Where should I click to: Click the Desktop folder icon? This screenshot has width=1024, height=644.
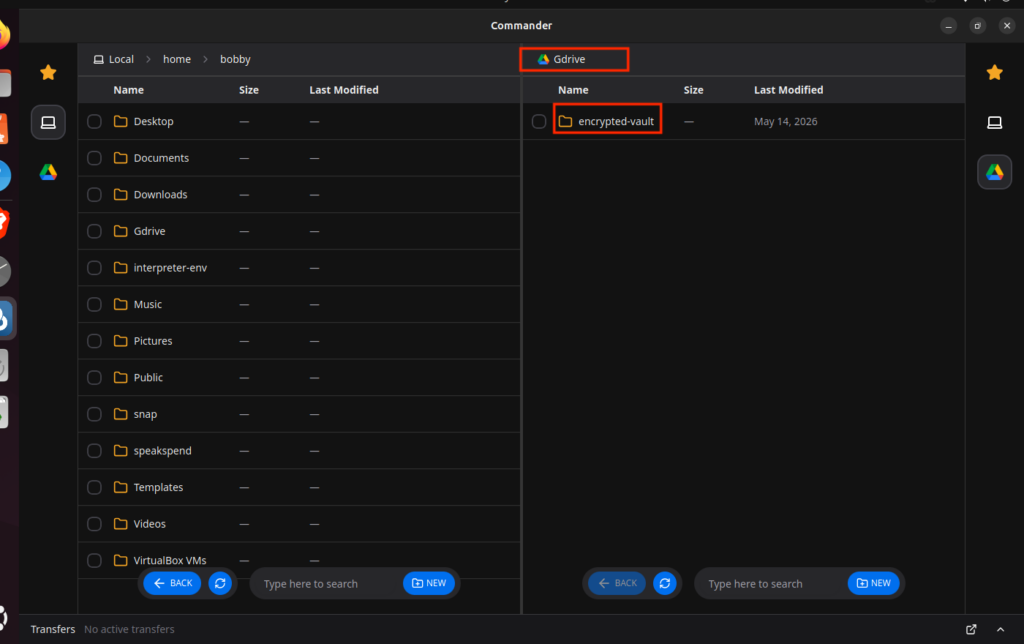120,121
